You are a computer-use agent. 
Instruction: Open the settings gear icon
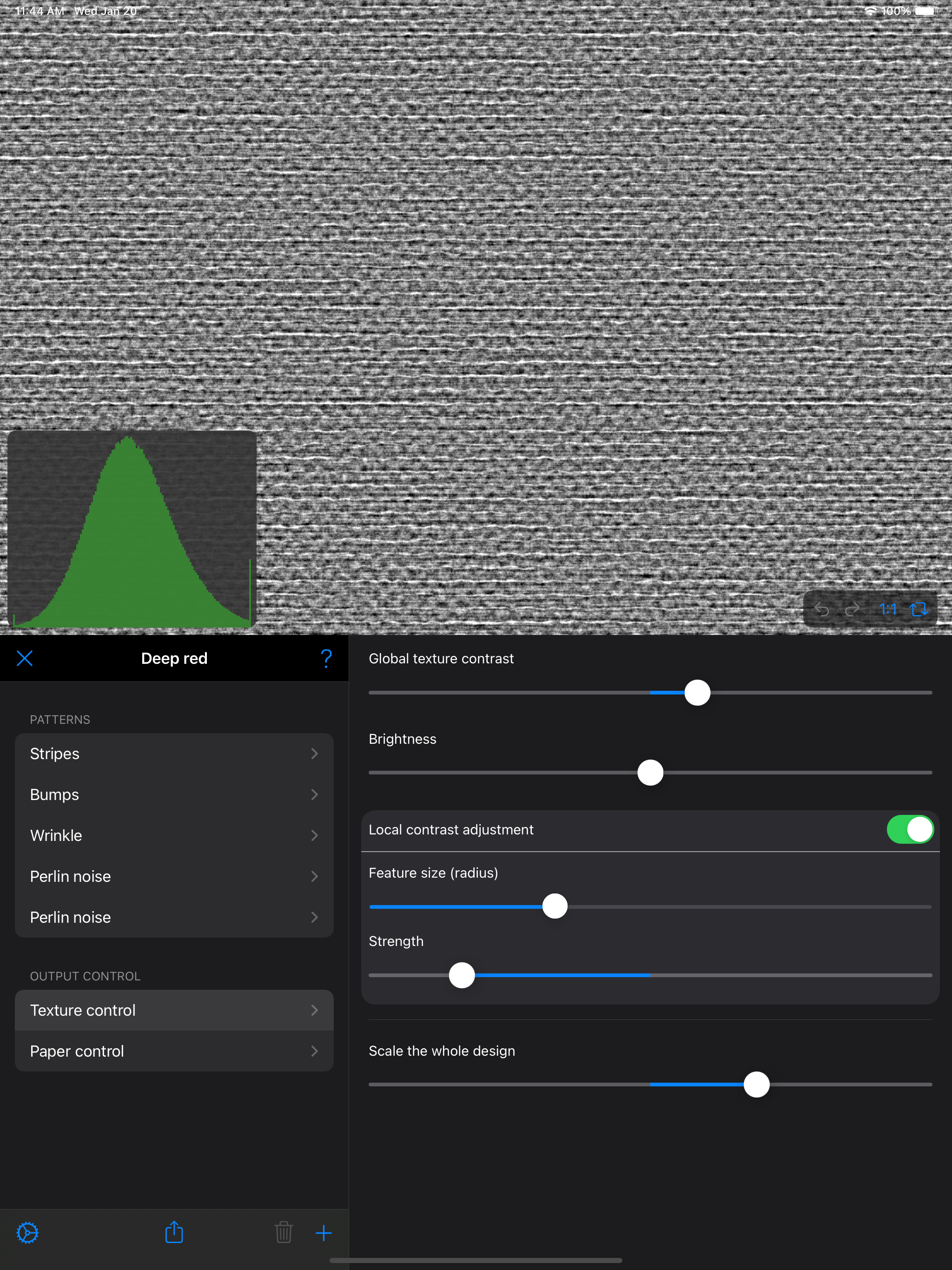27,1233
